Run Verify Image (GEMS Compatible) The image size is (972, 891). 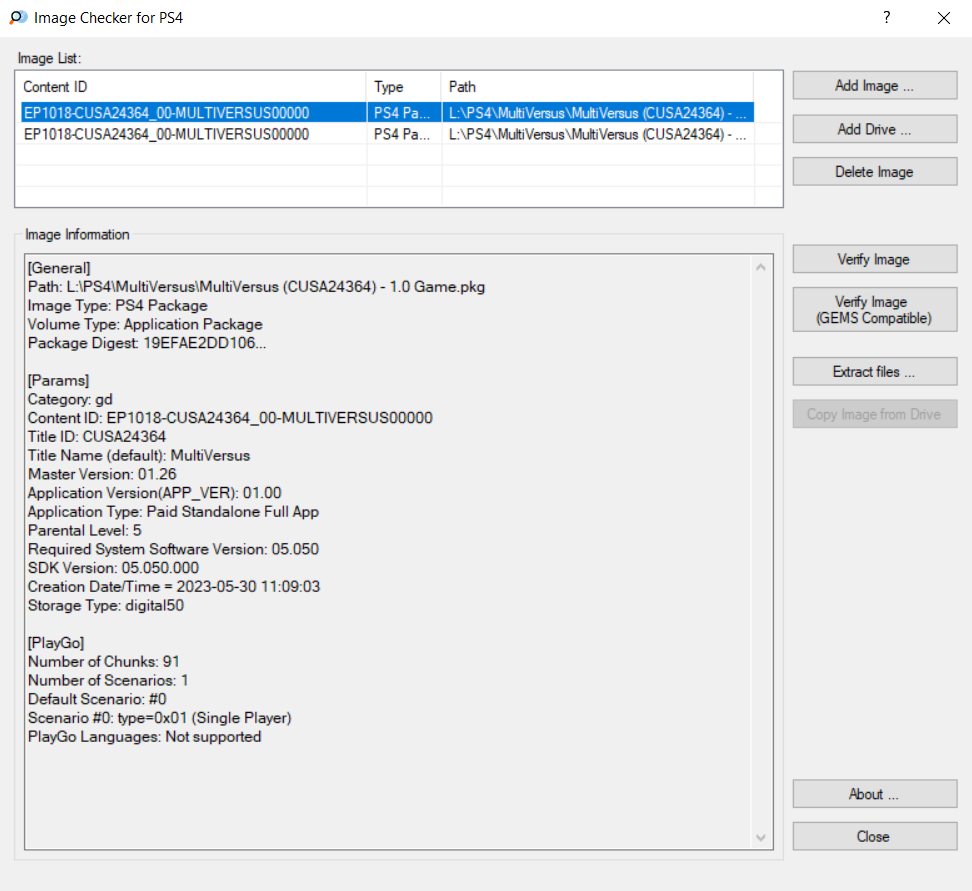tap(874, 310)
